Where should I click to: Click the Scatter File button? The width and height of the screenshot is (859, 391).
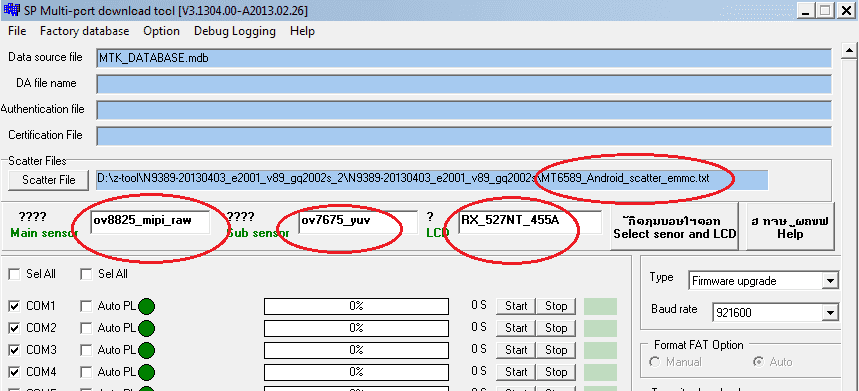click(49, 180)
